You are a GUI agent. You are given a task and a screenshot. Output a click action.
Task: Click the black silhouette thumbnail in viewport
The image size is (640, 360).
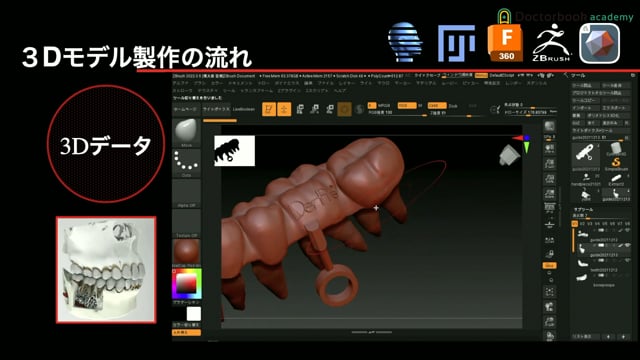(x=234, y=151)
